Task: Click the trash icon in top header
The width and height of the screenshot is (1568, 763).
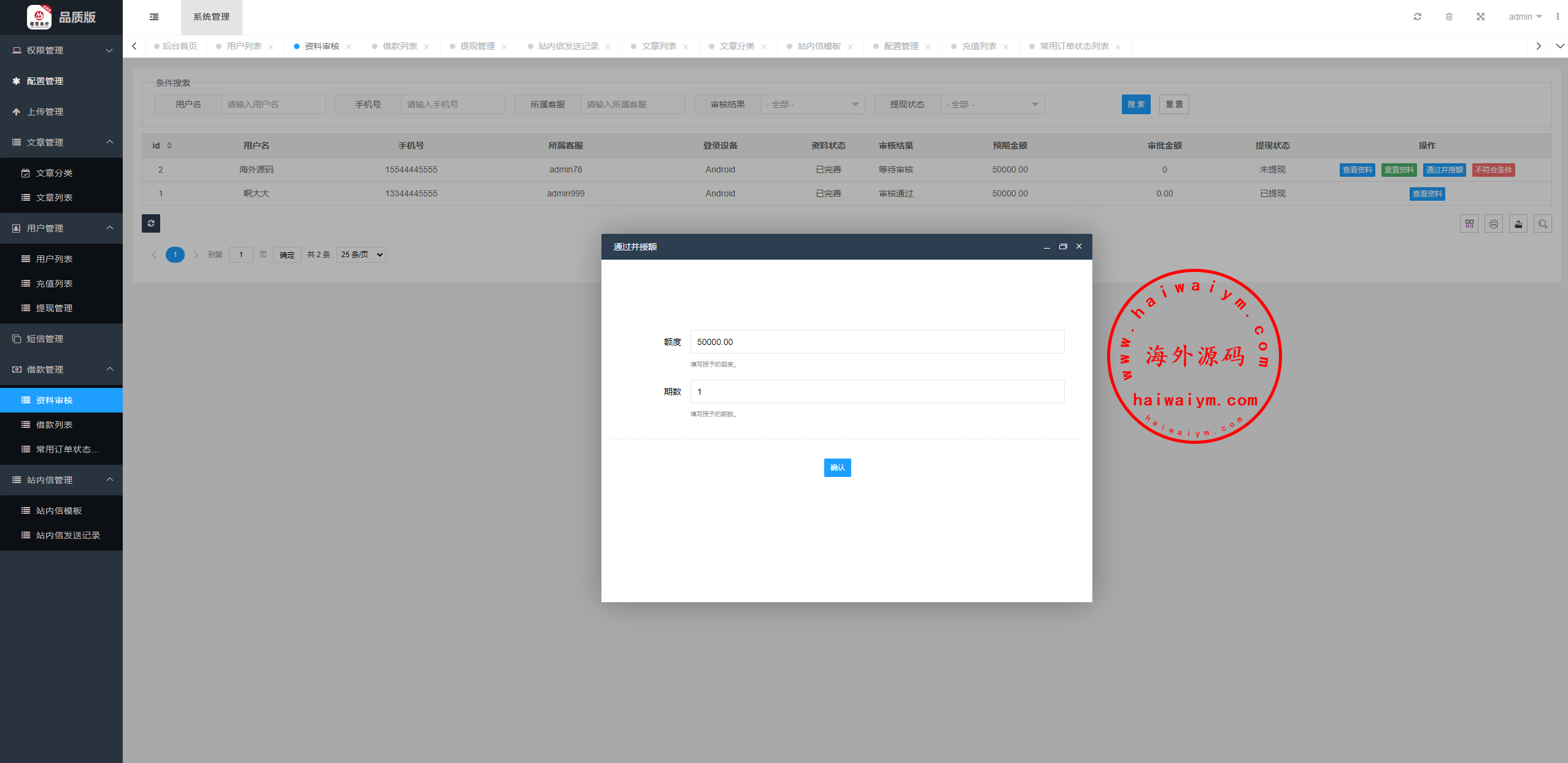Action: click(x=1449, y=17)
